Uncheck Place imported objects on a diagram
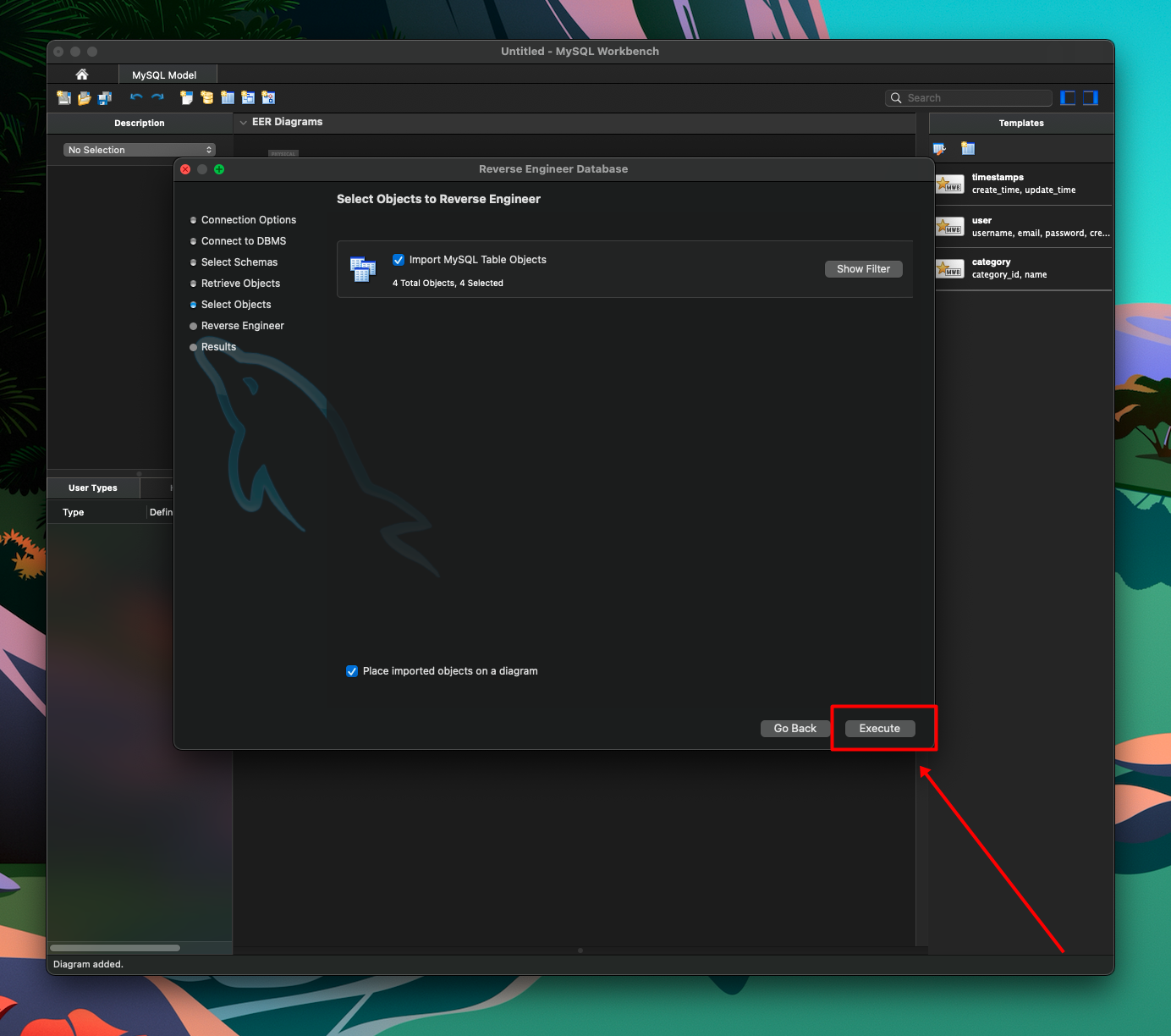The image size is (1171, 1036). point(352,671)
